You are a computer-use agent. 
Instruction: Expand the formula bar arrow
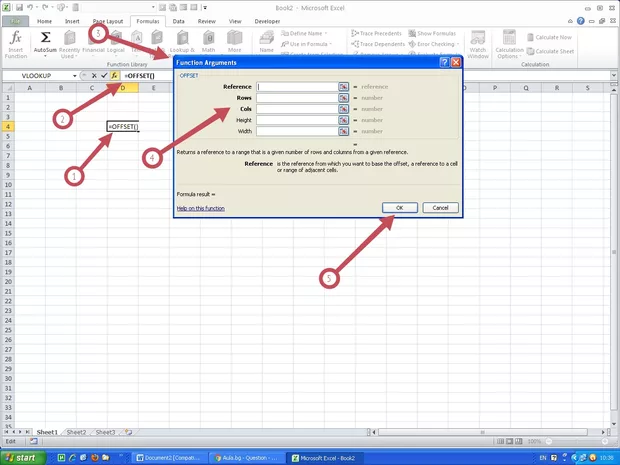pos(614,75)
